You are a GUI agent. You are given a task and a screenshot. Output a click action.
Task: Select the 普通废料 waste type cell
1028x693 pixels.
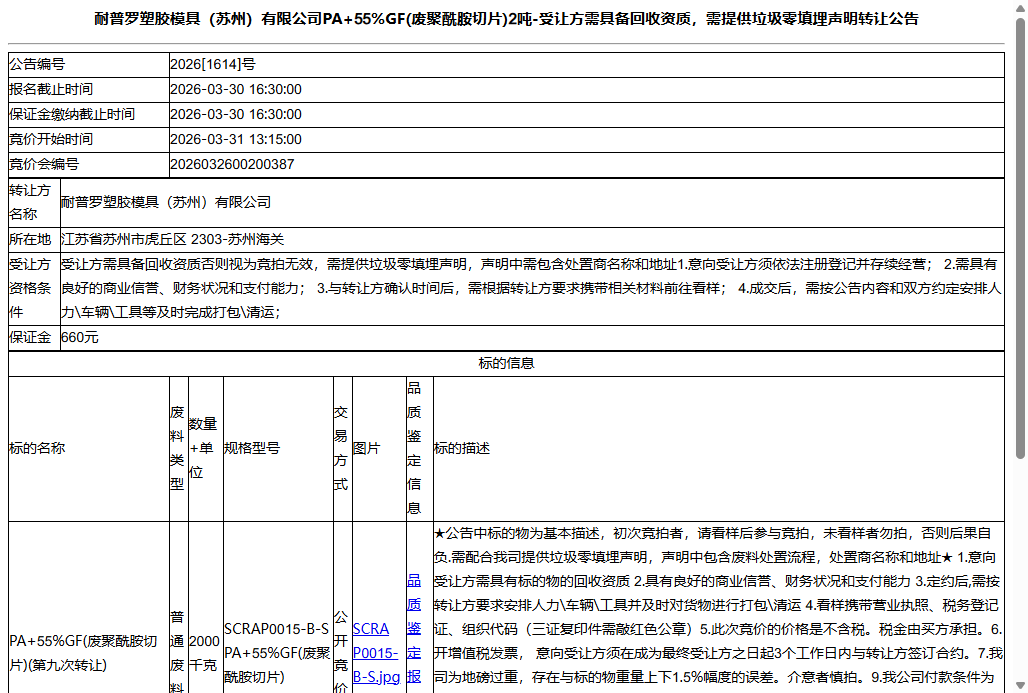point(175,650)
